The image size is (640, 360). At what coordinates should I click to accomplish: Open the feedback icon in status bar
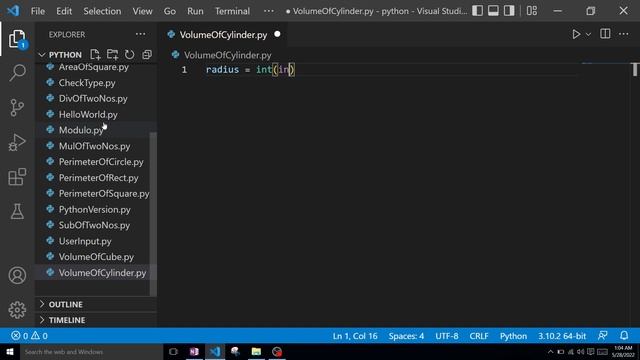(602, 336)
